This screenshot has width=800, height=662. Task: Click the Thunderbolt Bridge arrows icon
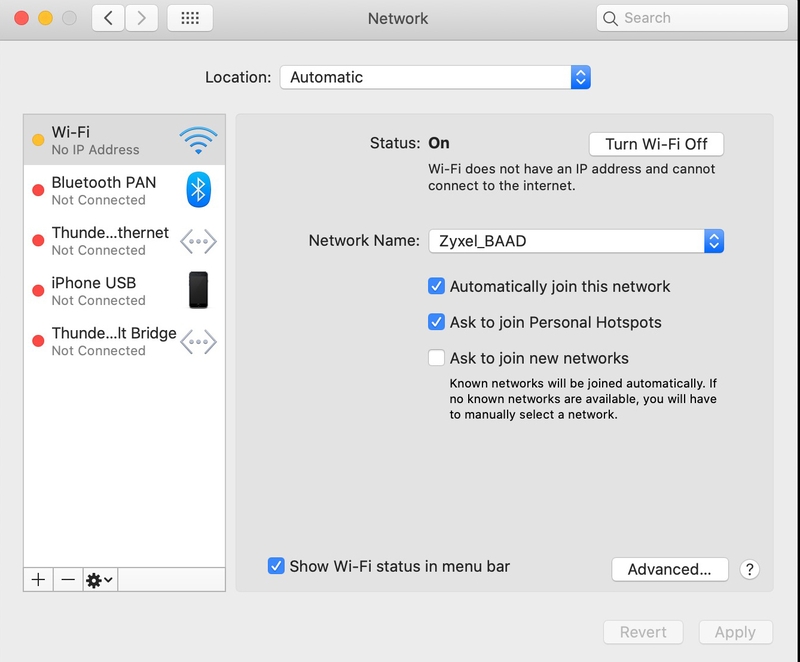click(198, 341)
